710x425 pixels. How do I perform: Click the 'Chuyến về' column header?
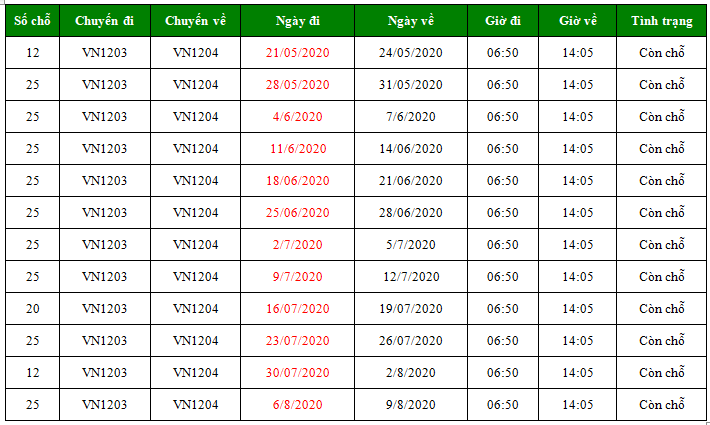[195, 21]
